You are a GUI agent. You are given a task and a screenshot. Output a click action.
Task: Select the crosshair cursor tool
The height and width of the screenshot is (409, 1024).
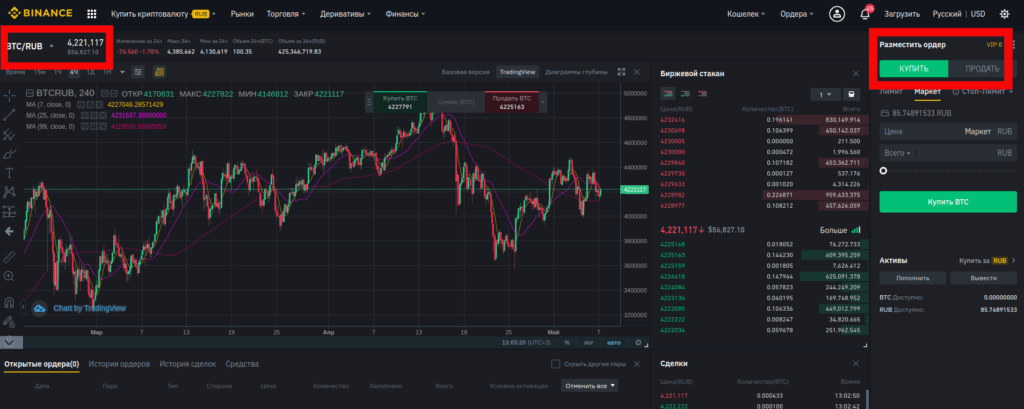pyautogui.click(x=9, y=94)
